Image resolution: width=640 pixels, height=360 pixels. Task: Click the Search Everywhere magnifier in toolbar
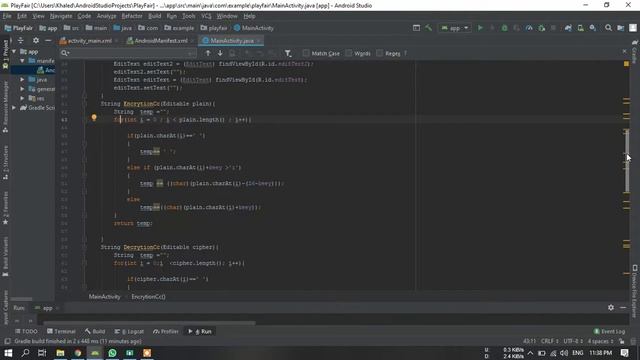[x=608, y=28]
